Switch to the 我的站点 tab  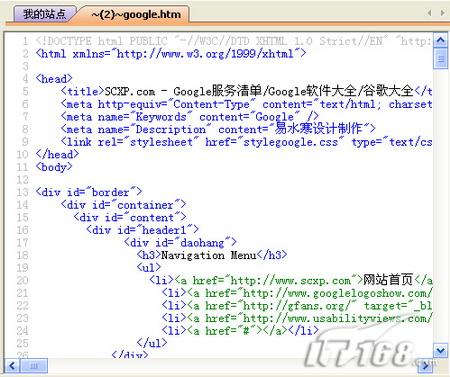point(44,14)
